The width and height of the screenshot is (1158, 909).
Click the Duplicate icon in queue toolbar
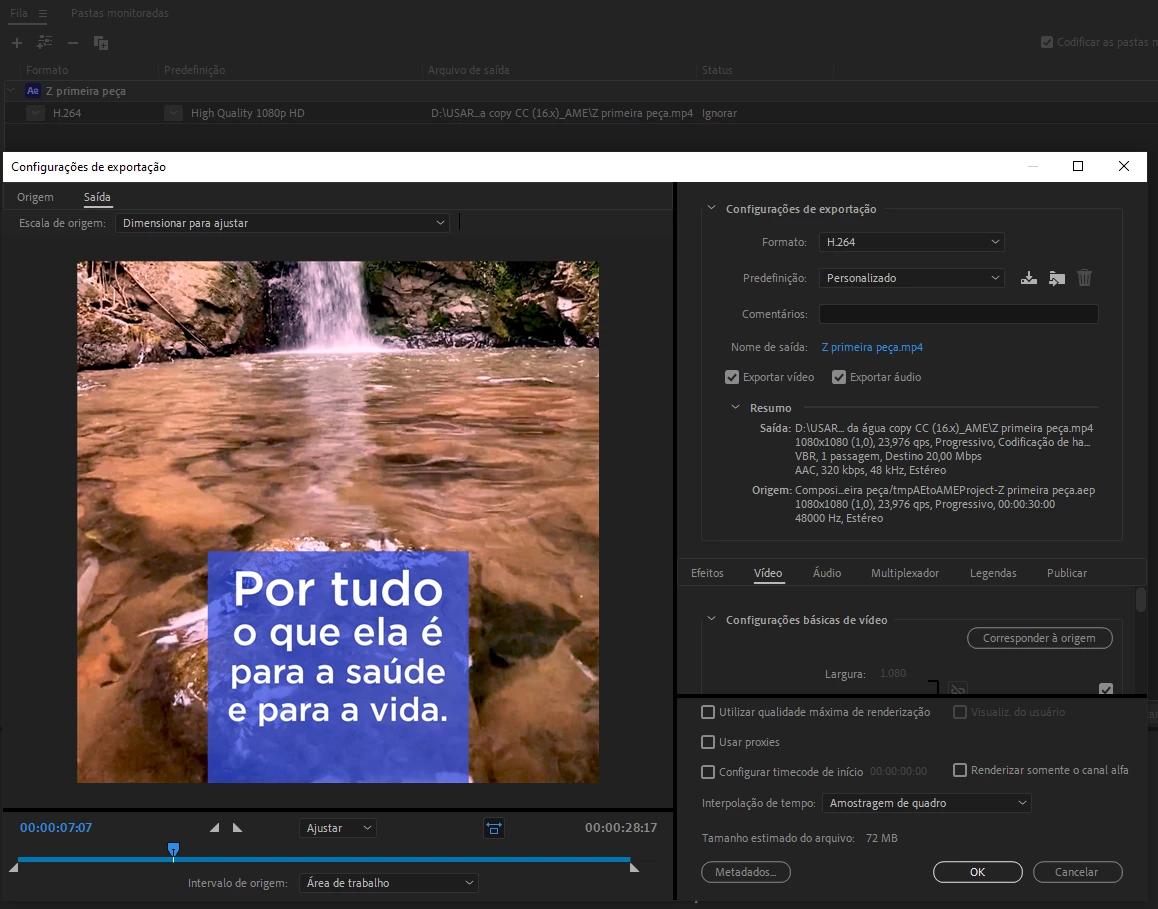pos(101,43)
